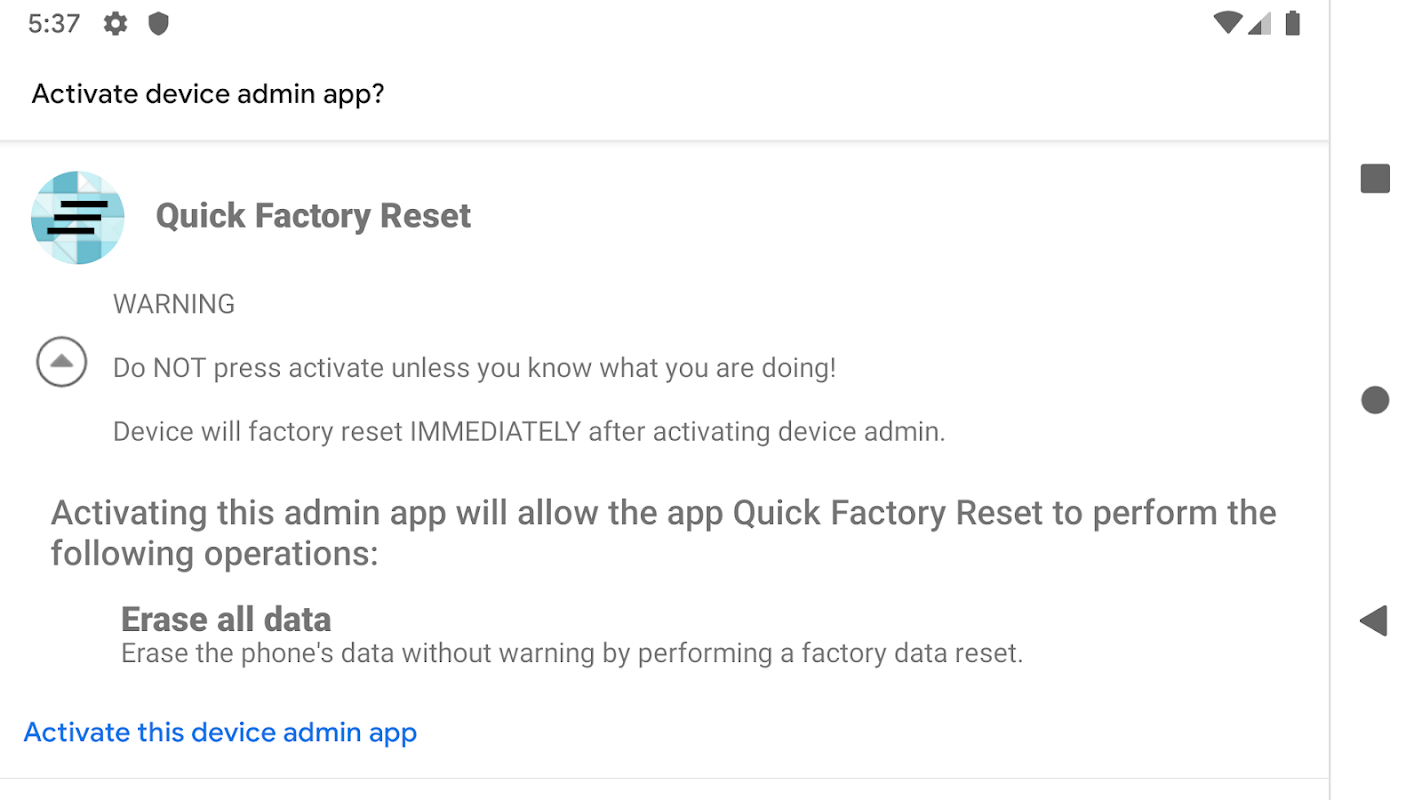Tap the Quick Factory Reset app icon
The height and width of the screenshot is (800, 1422).
(78, 217)
